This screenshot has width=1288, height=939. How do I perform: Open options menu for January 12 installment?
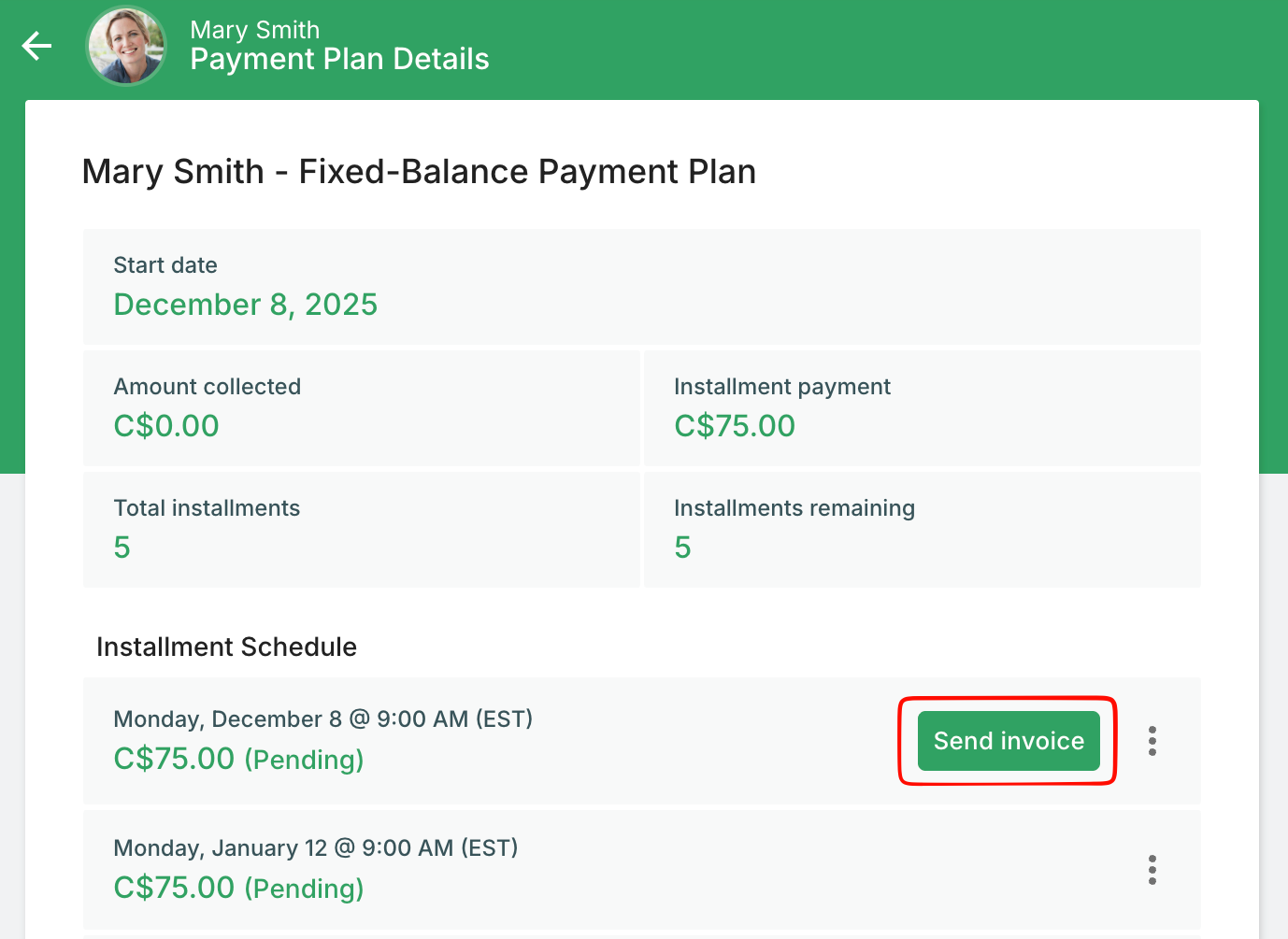[x=1152, y=870]
